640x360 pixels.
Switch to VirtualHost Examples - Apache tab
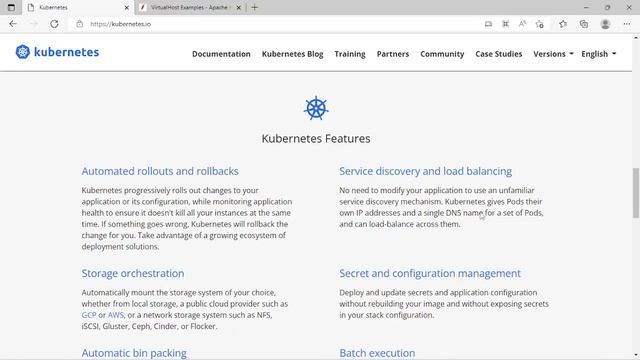191,7
